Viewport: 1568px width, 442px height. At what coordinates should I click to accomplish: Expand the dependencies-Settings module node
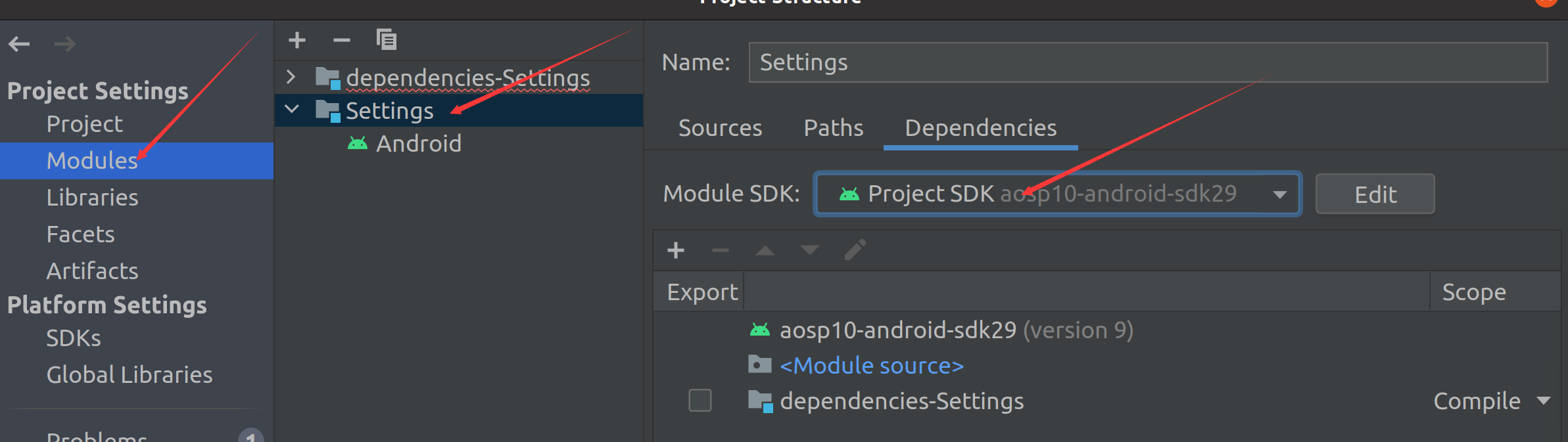pyautogui.click(x=291, y=77)
